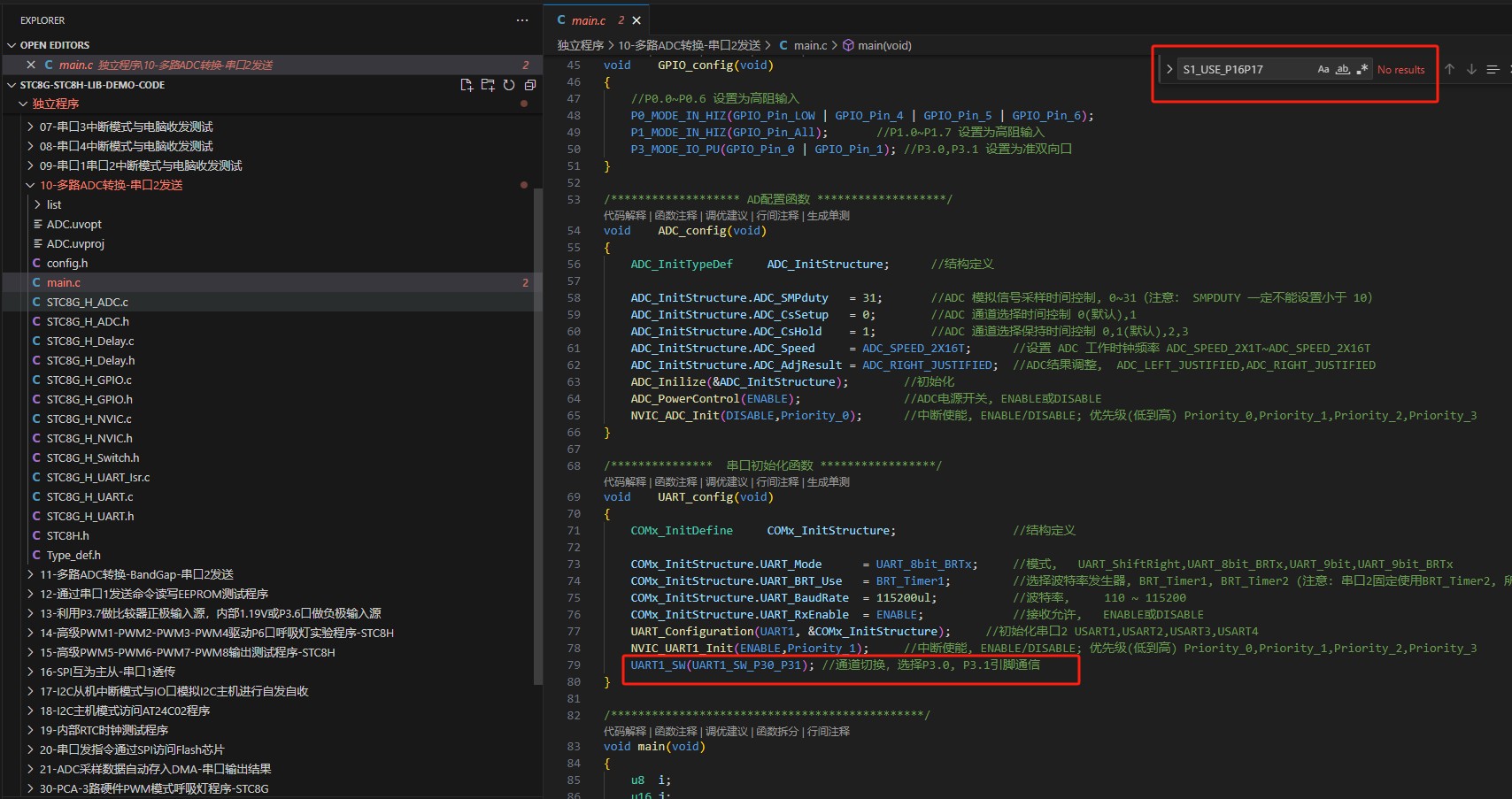1512x799 pixels.
Task: Click 行间注释 code lens above UART_config
Action: [777, 482]
